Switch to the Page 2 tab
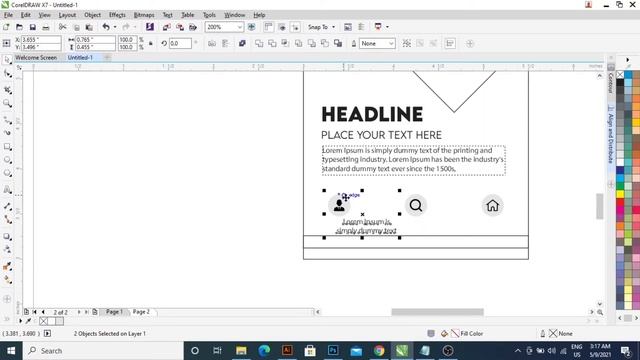The width and height of the screenshot is (640, 360). [x=141, y=311]
